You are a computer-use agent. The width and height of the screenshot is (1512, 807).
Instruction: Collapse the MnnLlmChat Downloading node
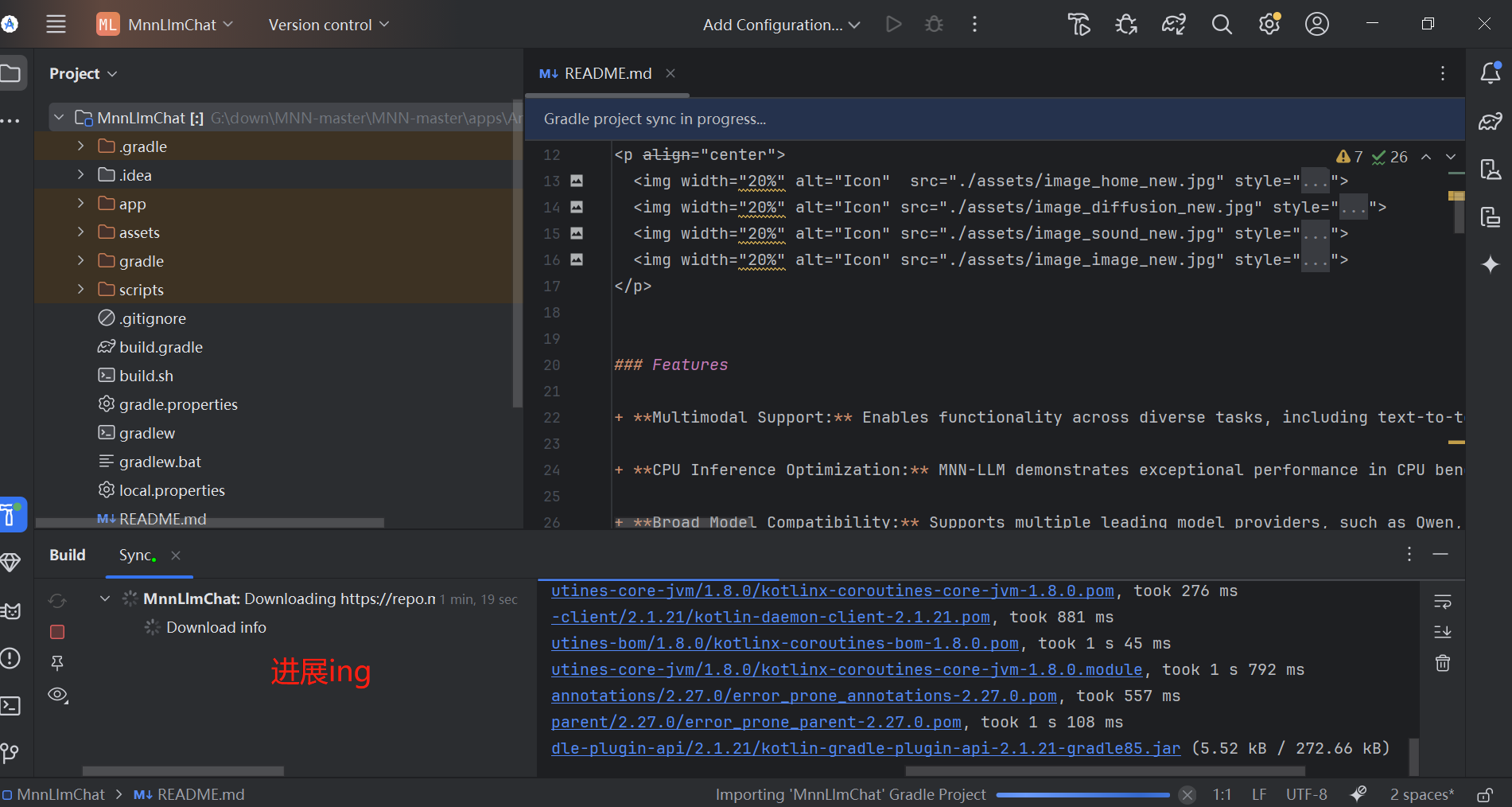coord(105,598)
